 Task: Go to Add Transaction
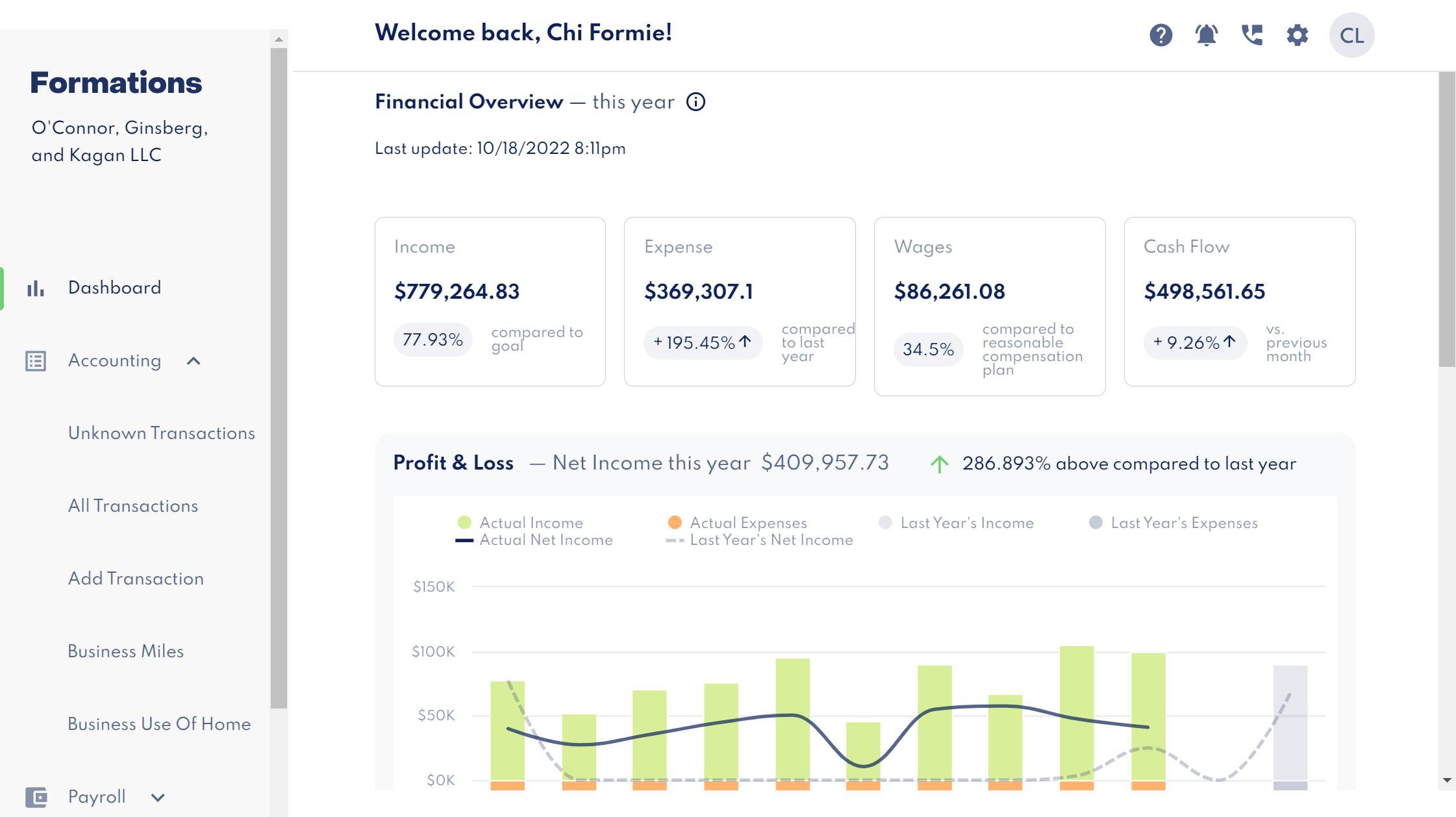pyautogui.click(x=136, y=579)
